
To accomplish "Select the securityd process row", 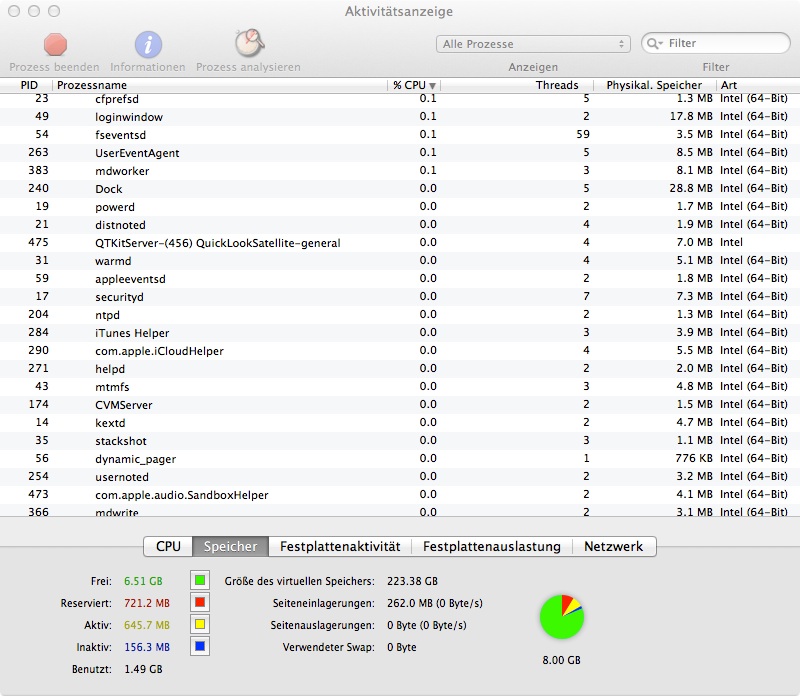I will point(400,296).
